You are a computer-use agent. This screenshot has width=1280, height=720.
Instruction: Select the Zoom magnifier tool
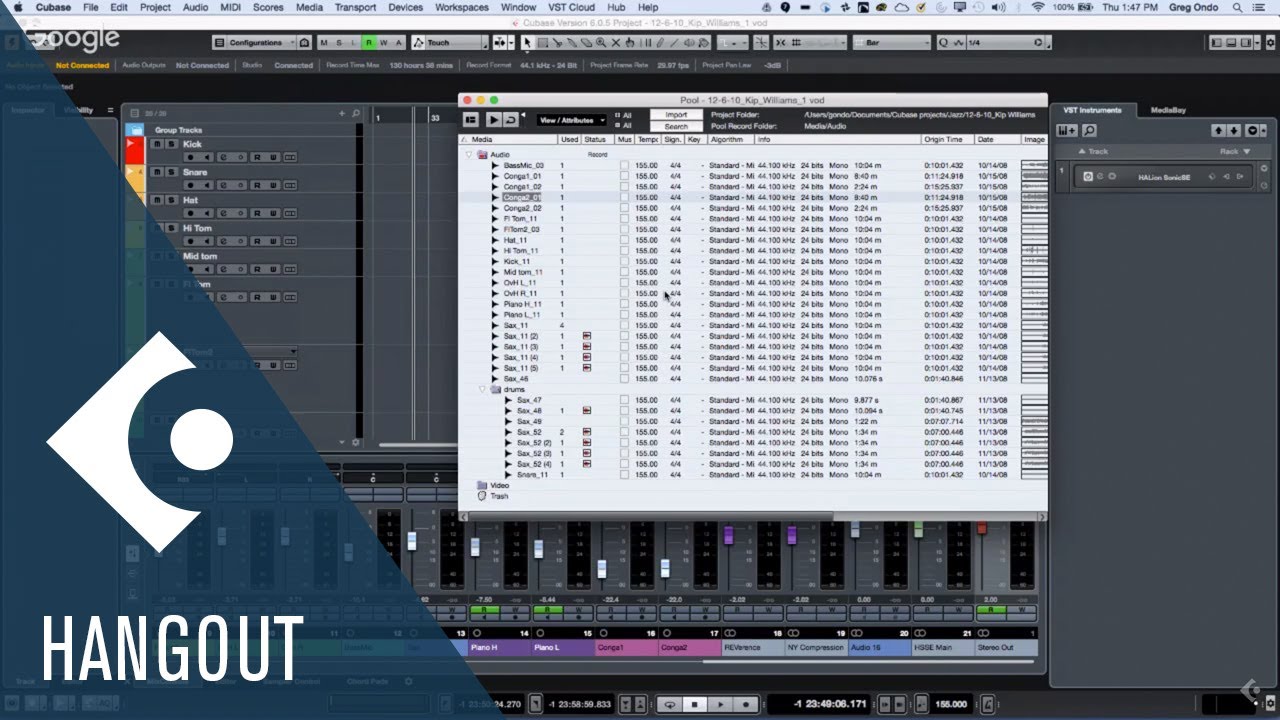pyautogui.click(x=601, y=43)
